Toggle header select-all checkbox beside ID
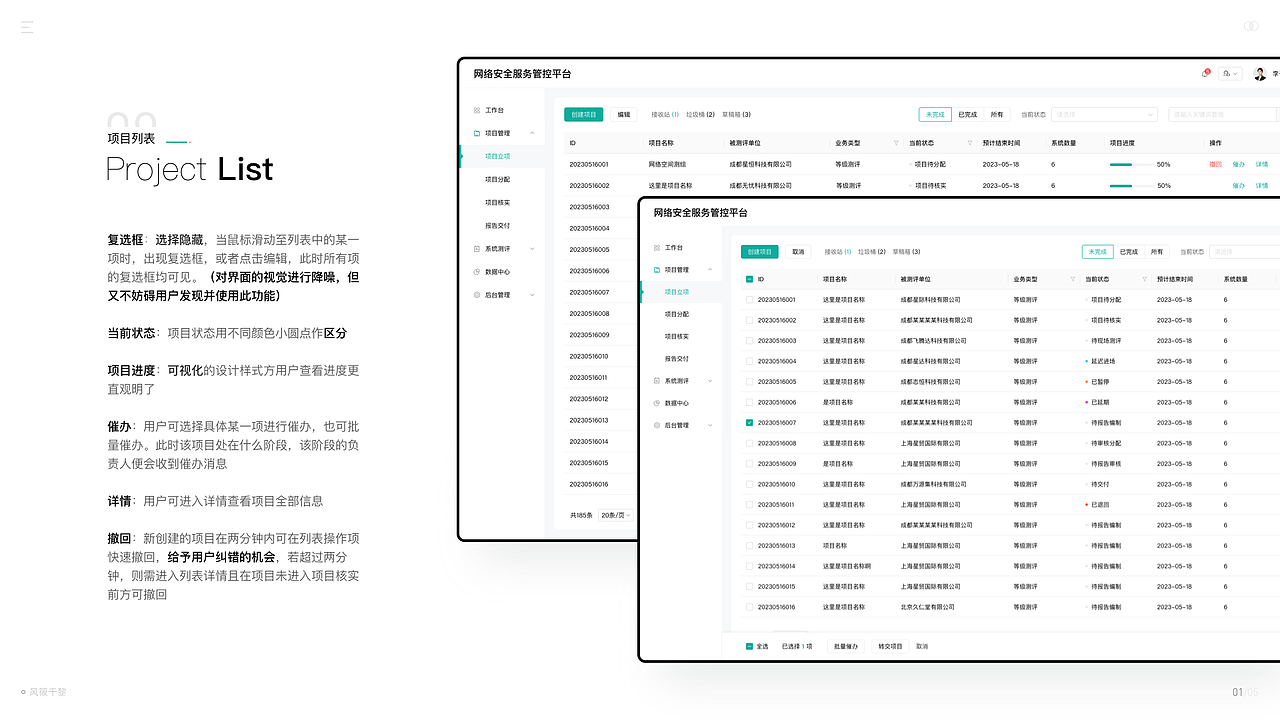The height and width of the screenshot is (720, 1280). pos(750,280)
